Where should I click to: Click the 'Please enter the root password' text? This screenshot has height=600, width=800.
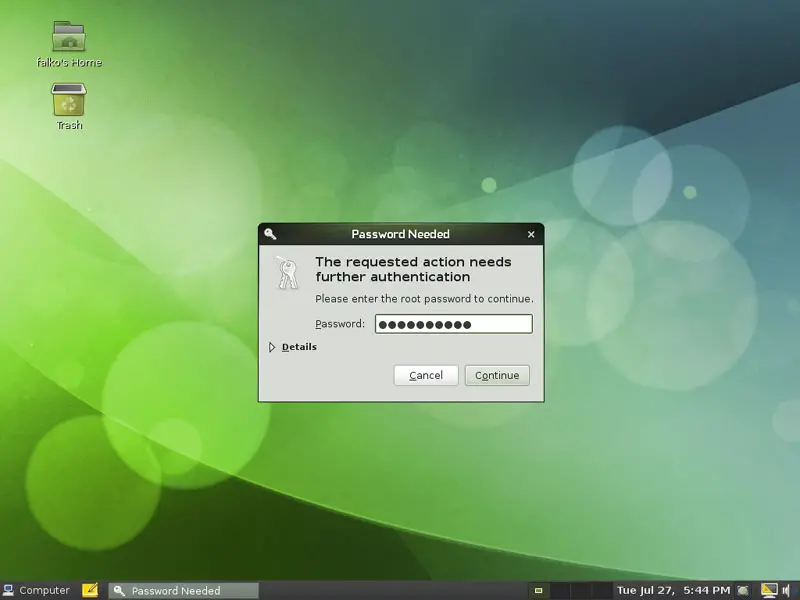(x=424, y=299)
